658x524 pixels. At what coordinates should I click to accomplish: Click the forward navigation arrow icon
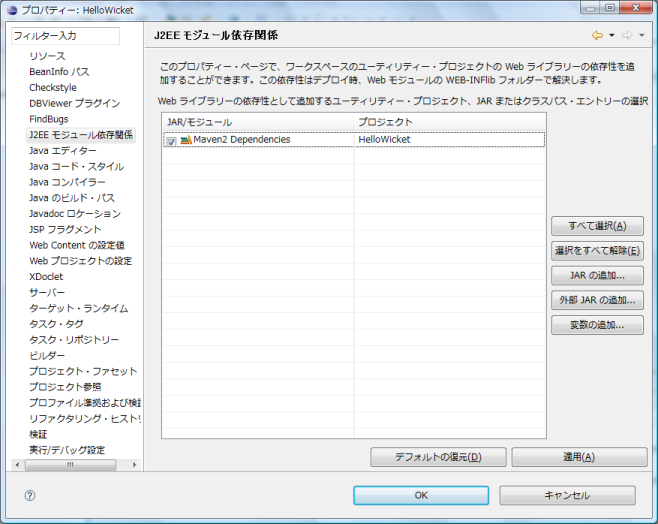(627, 35)
